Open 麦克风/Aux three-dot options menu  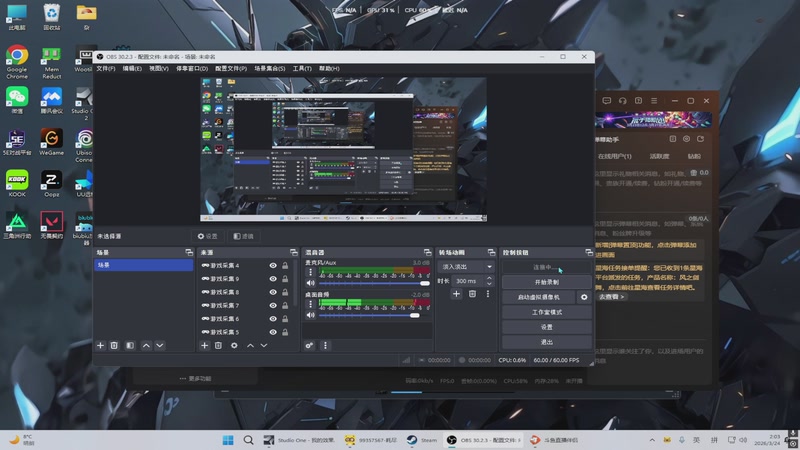pyautogui.click(x=310, y=272)
